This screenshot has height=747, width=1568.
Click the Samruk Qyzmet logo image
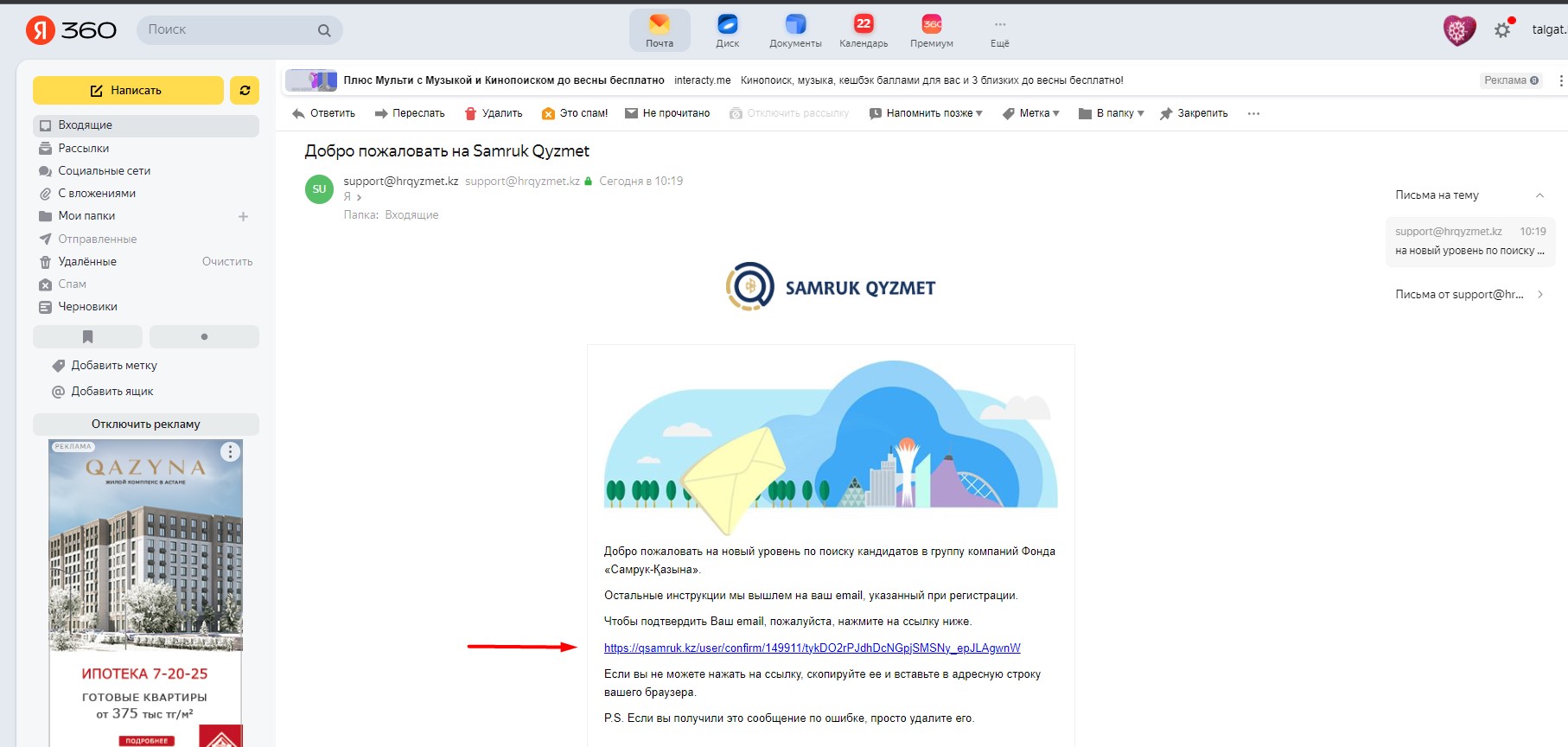coord(831,287)
